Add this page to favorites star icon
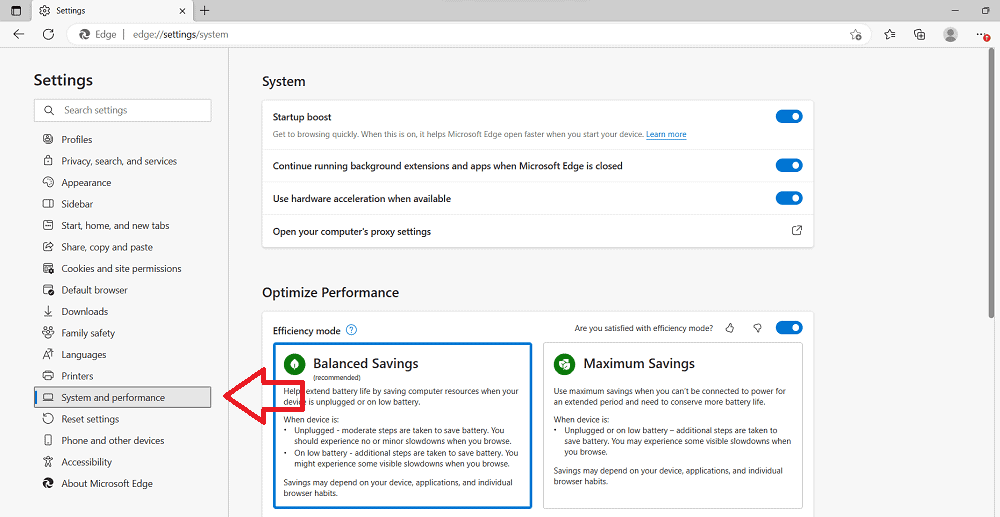 click(x=855, y=34)
